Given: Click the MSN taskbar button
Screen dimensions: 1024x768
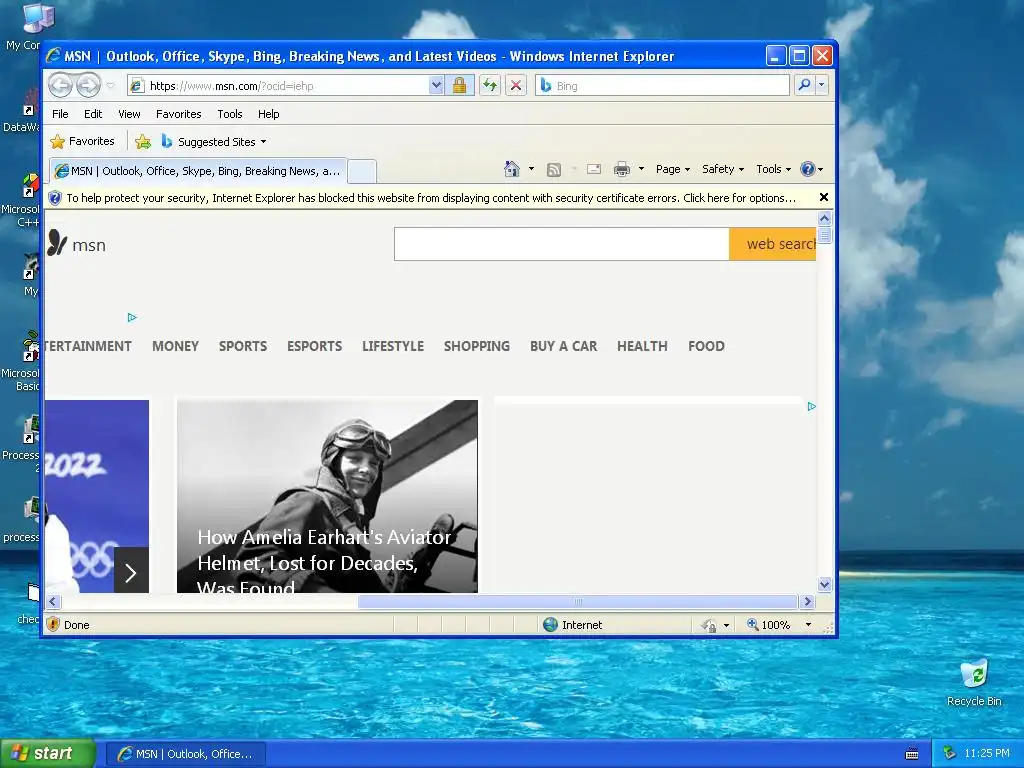Looking at the screenshot, I should point(185,754).
